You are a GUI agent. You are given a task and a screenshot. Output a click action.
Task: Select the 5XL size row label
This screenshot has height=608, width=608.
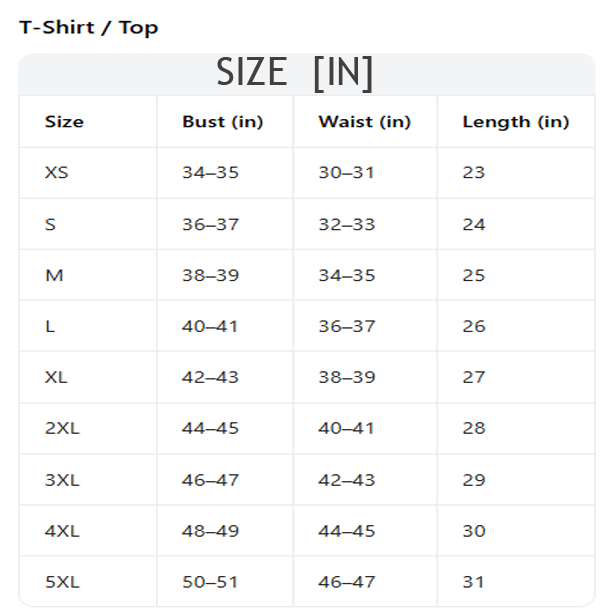(62, 582)
